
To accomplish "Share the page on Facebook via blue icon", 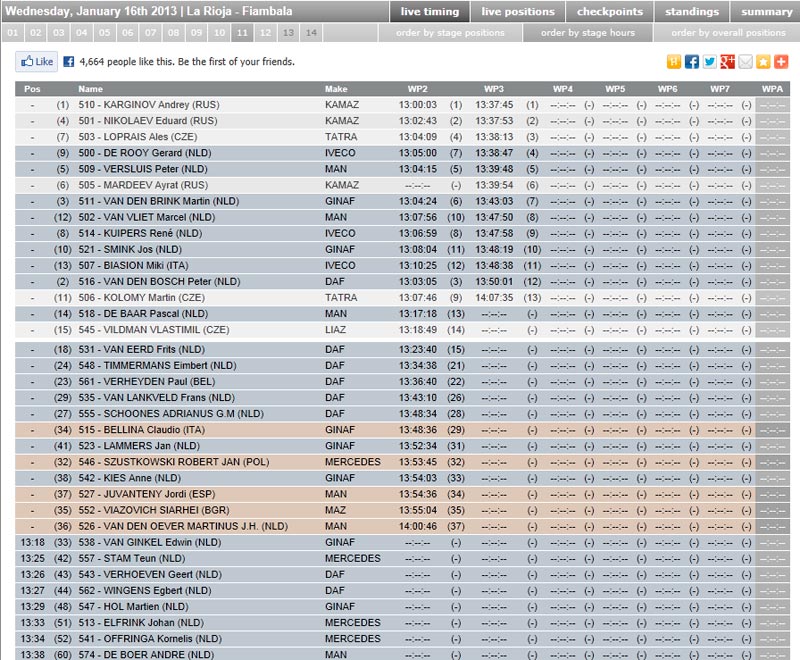I will pyautogui.click(x=691, y=62).
